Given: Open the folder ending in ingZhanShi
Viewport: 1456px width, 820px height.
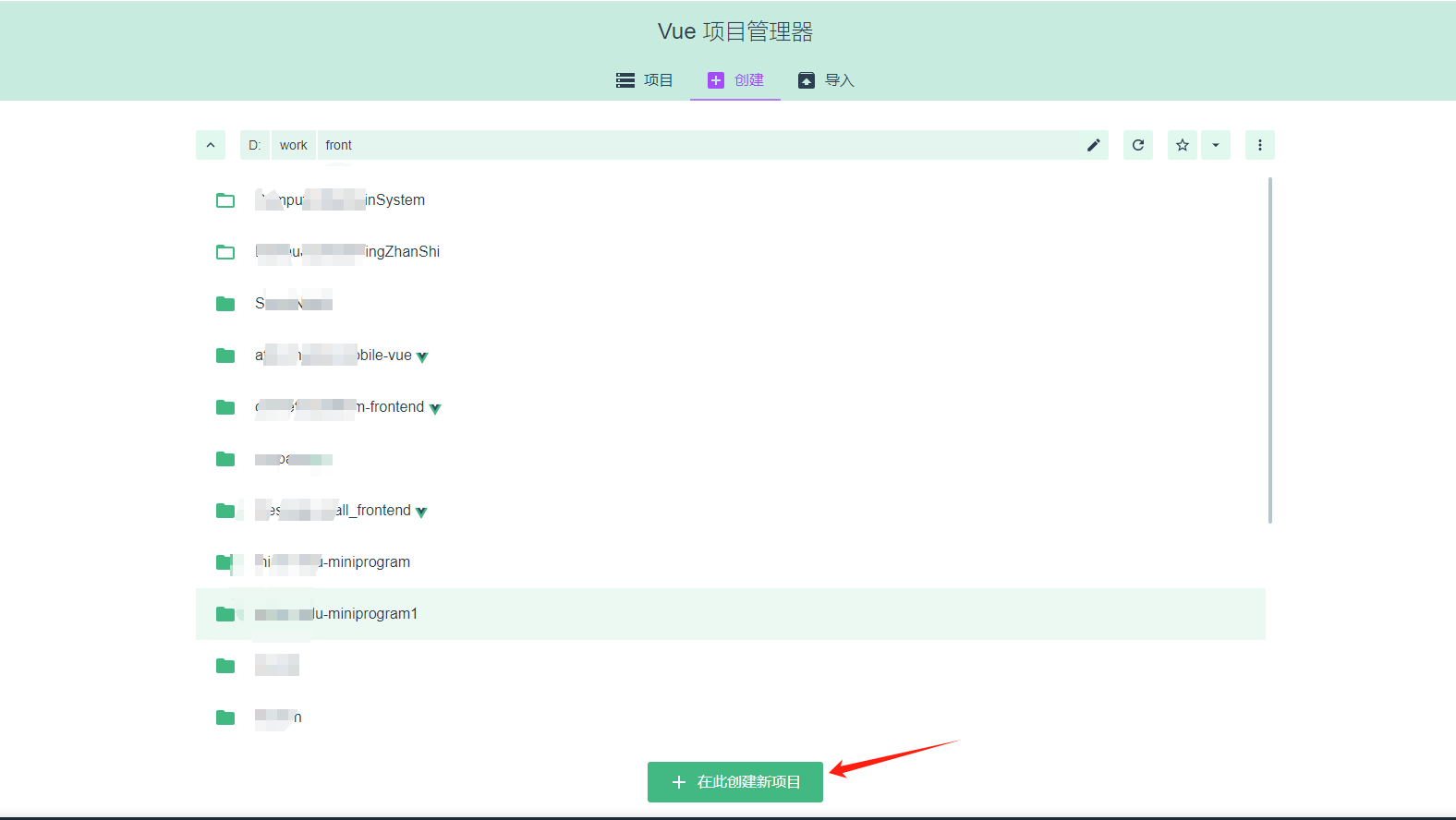Looking at the screenshot, I should [347, 252].
